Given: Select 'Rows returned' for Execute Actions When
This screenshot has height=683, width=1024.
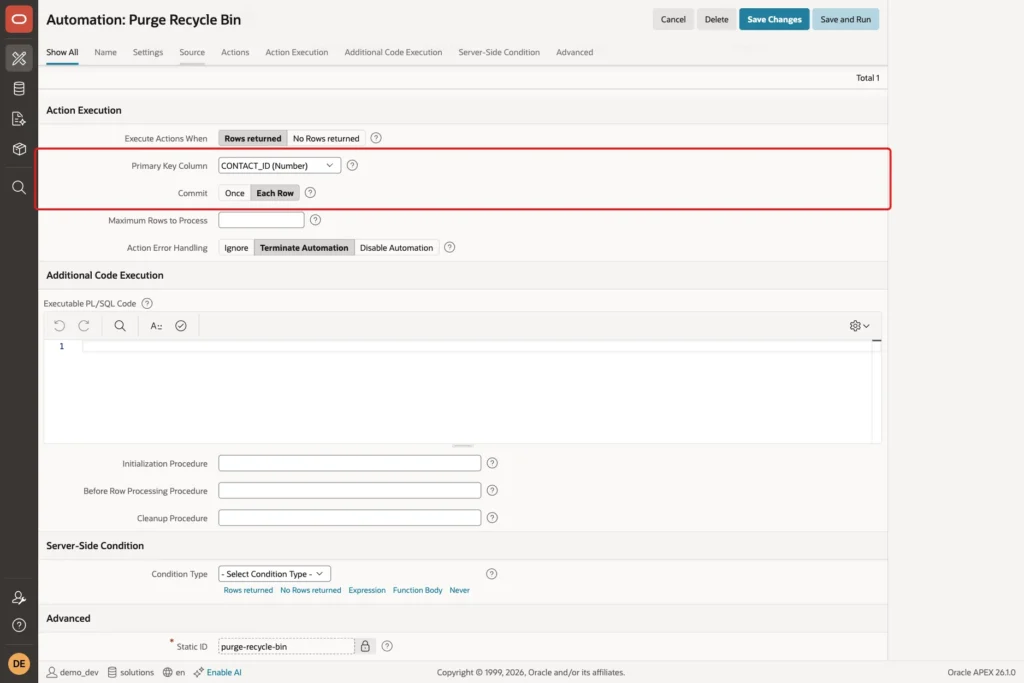Looking at the screenshot, I should [x=253, y=138].
